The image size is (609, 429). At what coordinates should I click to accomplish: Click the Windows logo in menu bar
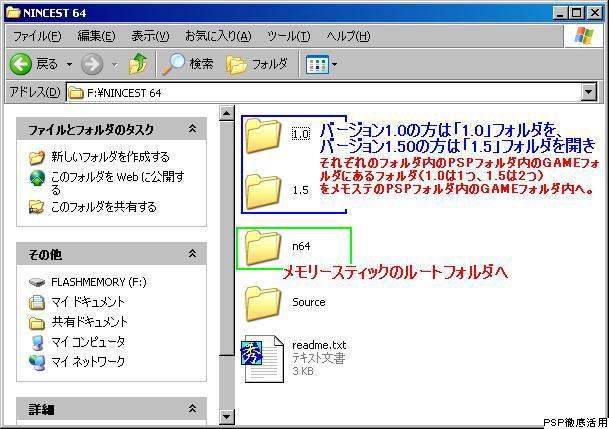(x=584, y=36)
